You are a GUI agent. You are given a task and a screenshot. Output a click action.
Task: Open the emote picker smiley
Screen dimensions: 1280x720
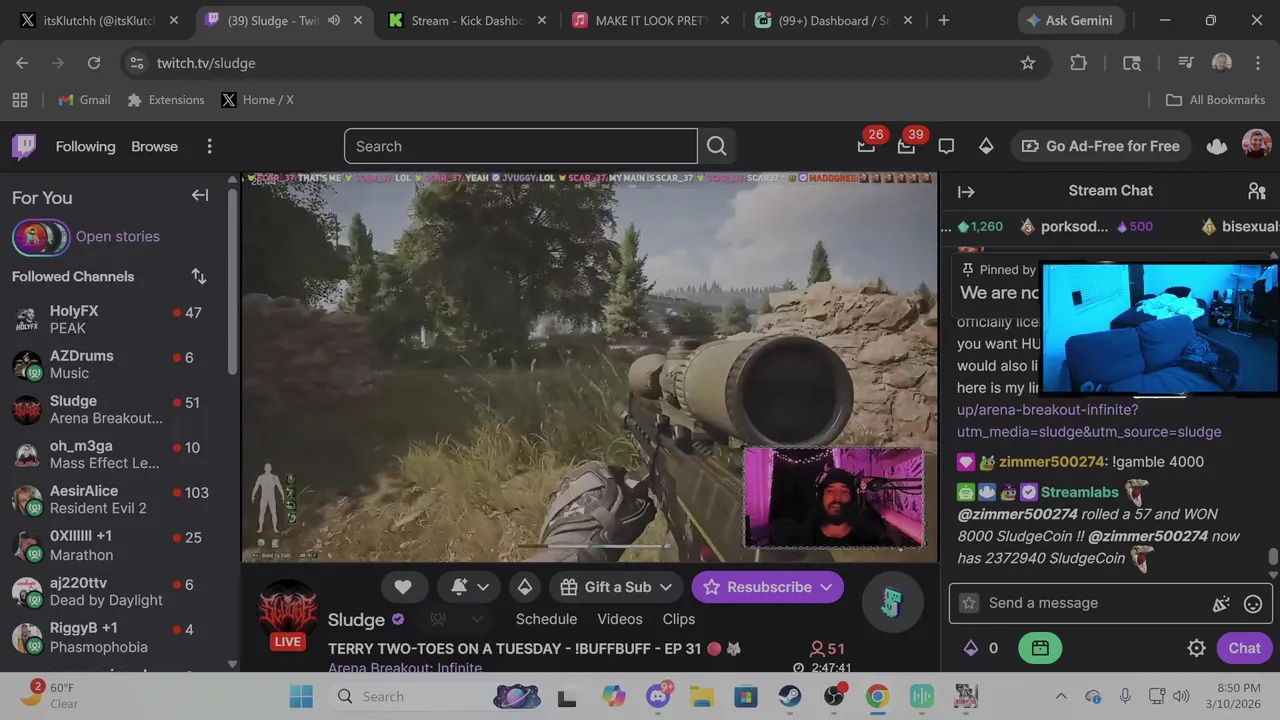(1253, 603)
